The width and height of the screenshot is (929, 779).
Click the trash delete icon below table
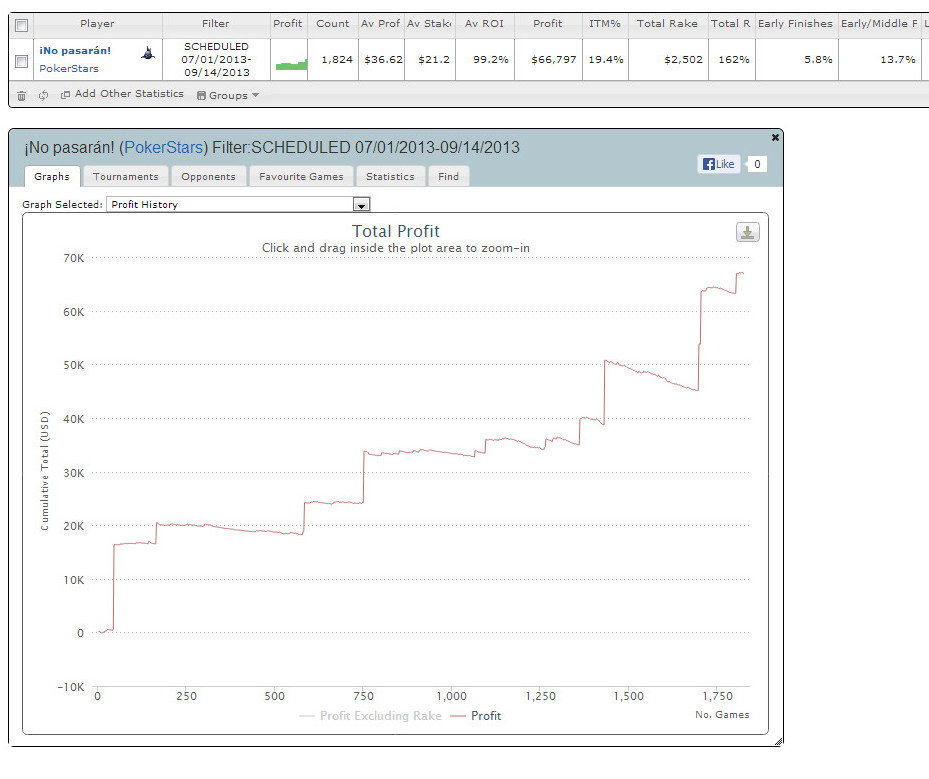coord(22,96)
